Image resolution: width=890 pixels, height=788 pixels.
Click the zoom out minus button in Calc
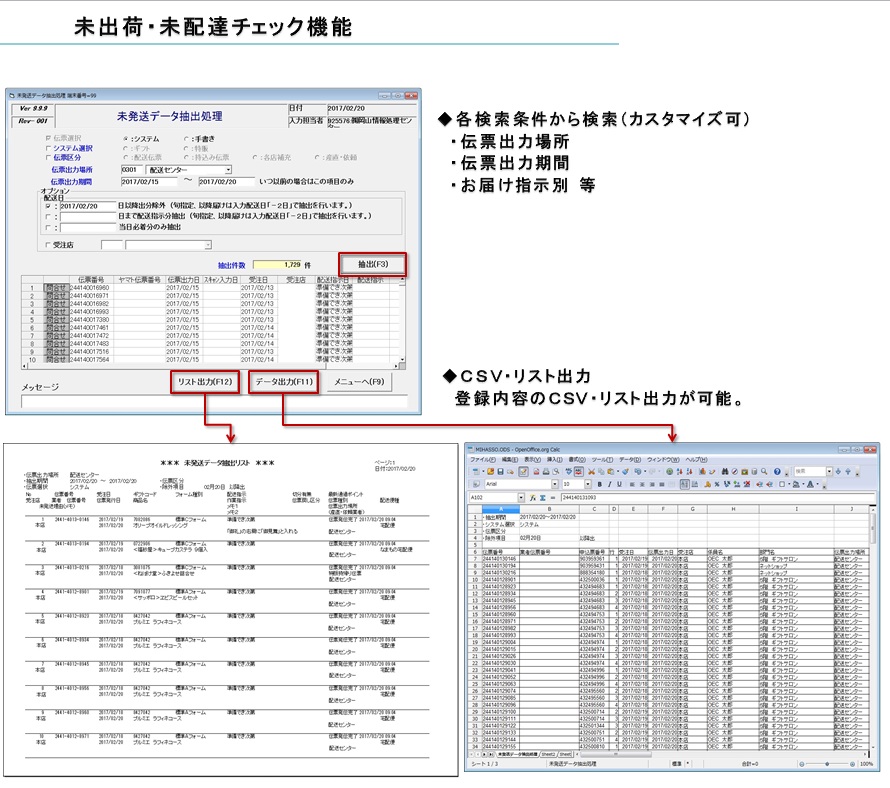(802, 764)
